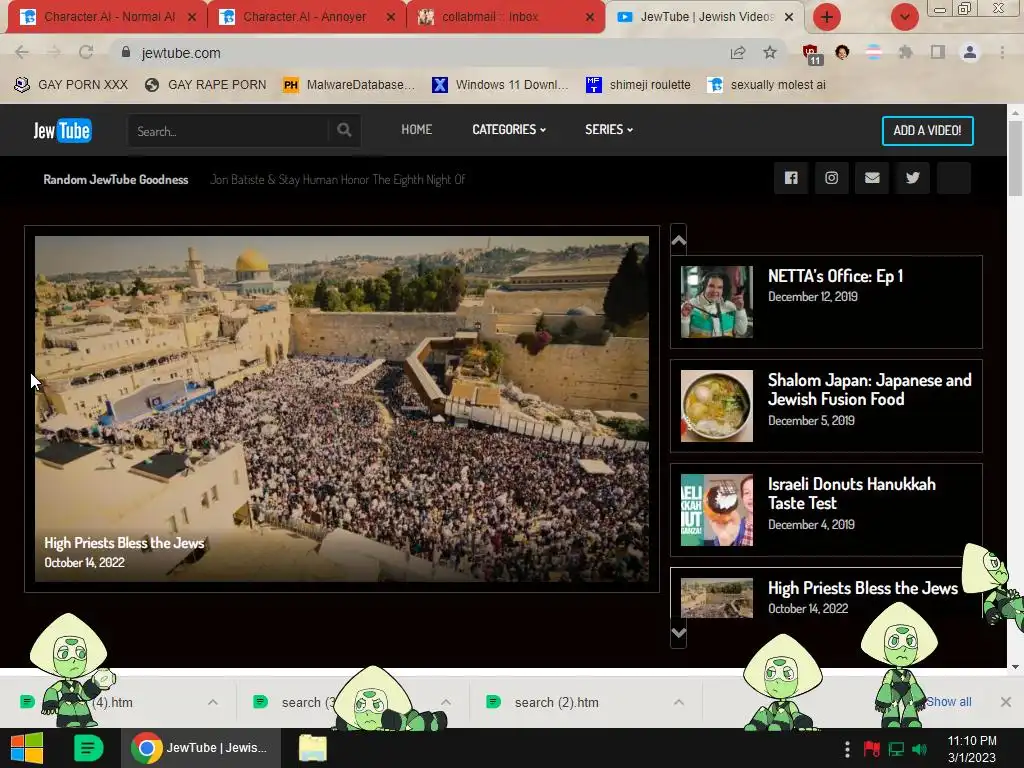
Task: Open options chevron for search (3) download
Action: pos(446,702)
